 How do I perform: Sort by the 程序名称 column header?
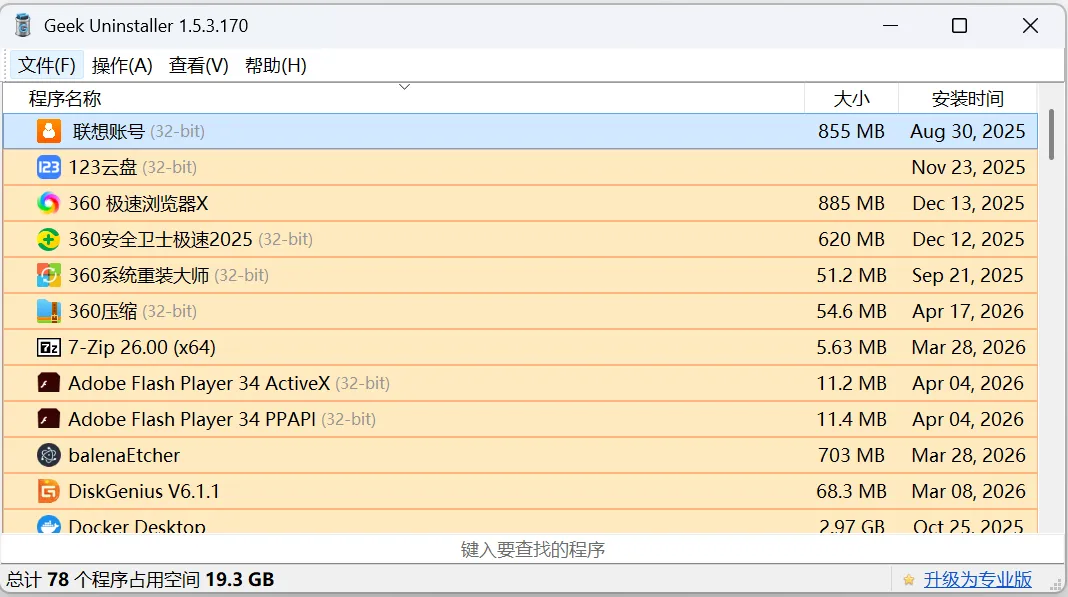click(403, 99)
